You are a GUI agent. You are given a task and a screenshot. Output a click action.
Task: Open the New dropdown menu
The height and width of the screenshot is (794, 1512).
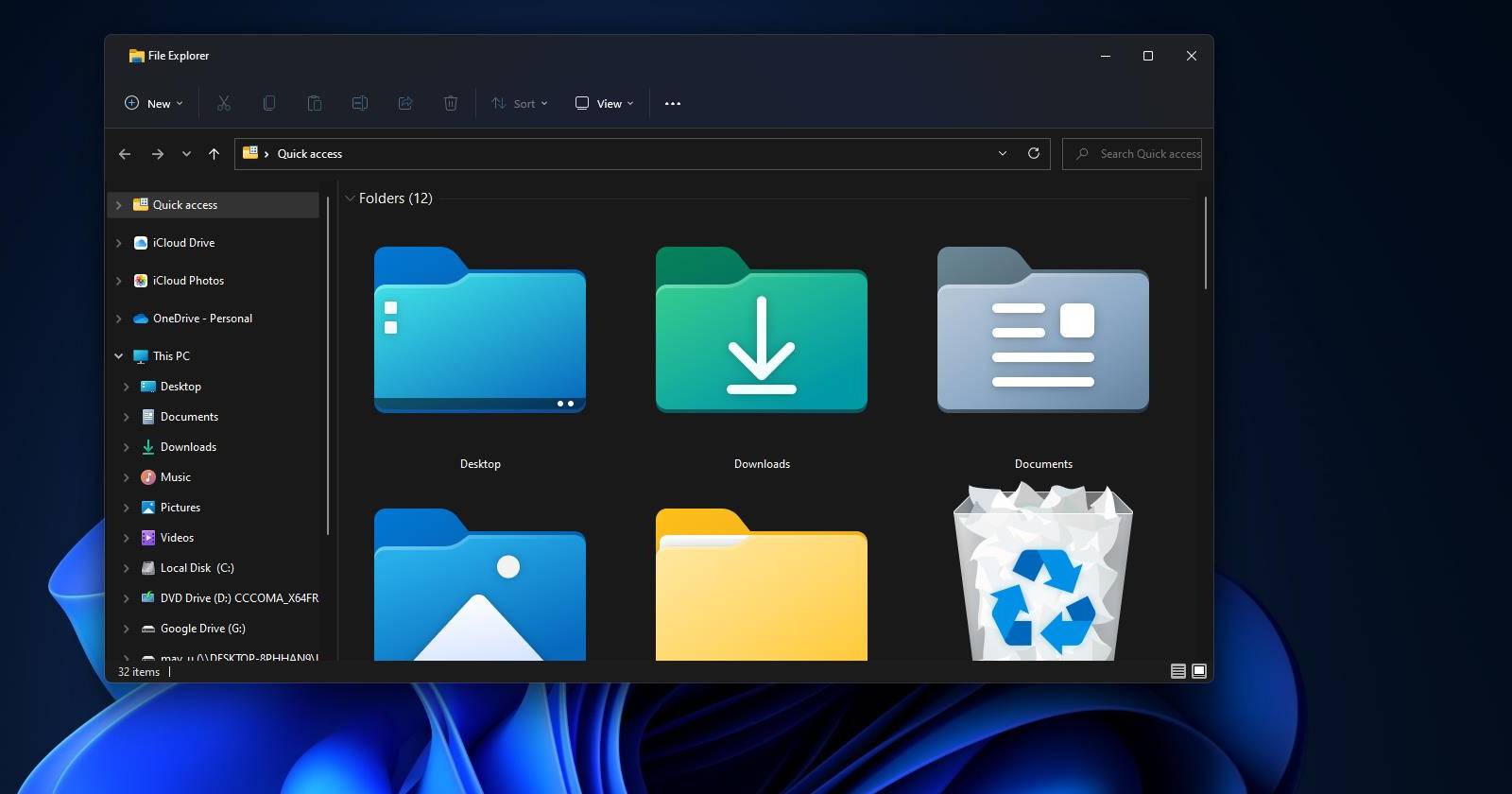click(154, 103)
